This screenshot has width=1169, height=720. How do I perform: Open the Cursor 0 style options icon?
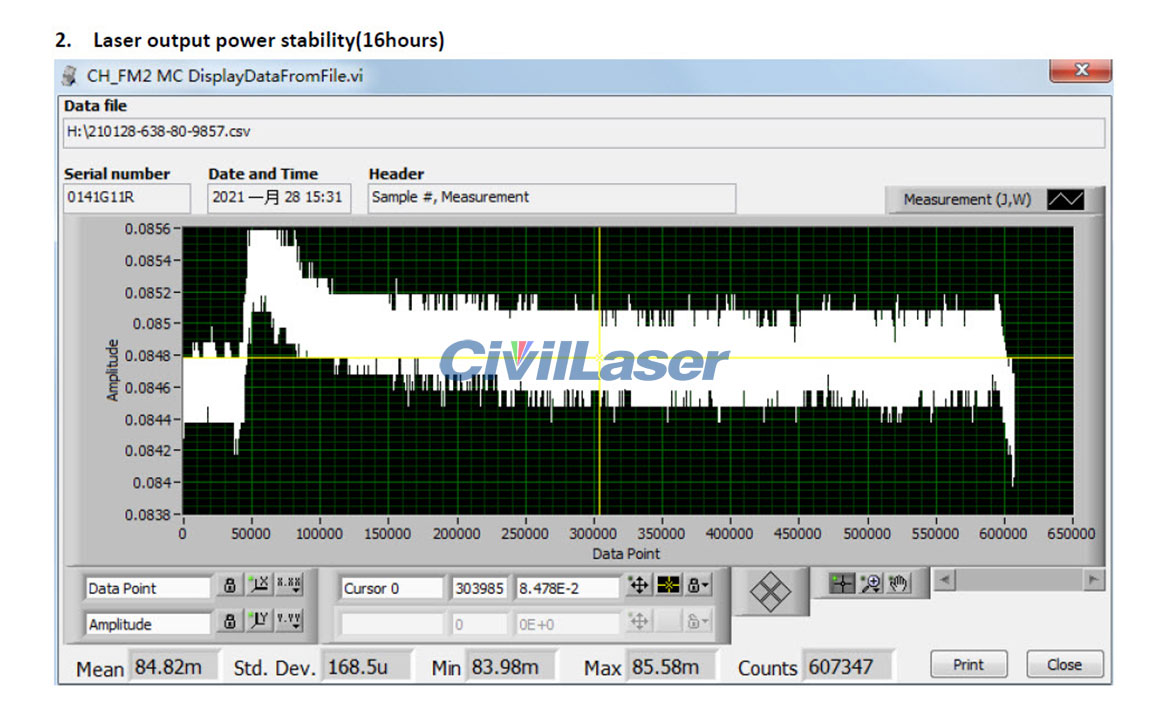point(667,587)
